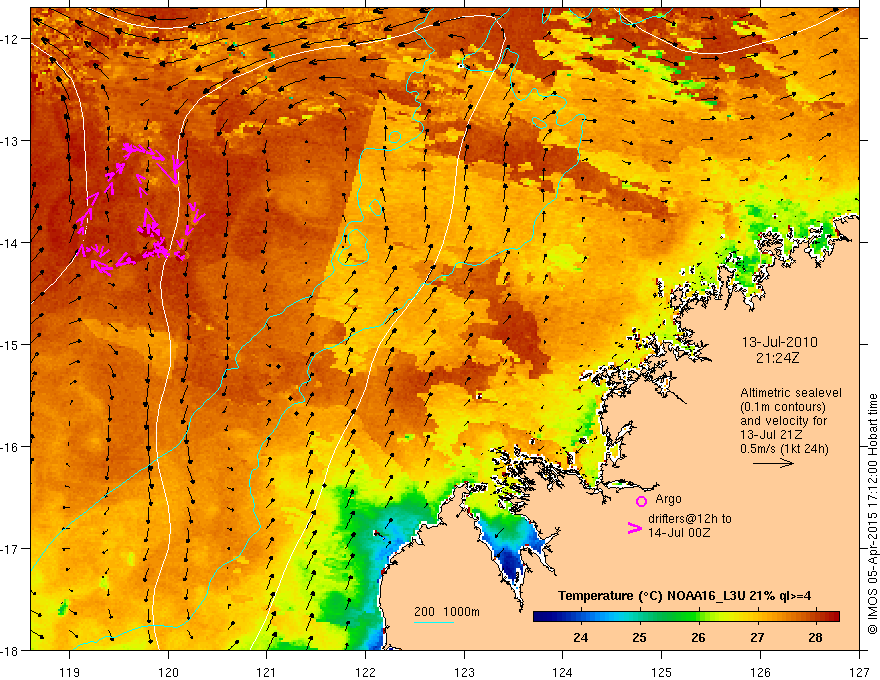Click the 0.5m/s velocity scale arrow
The image size is (880, 680).
pyautogui.click(x=773, y=463)
